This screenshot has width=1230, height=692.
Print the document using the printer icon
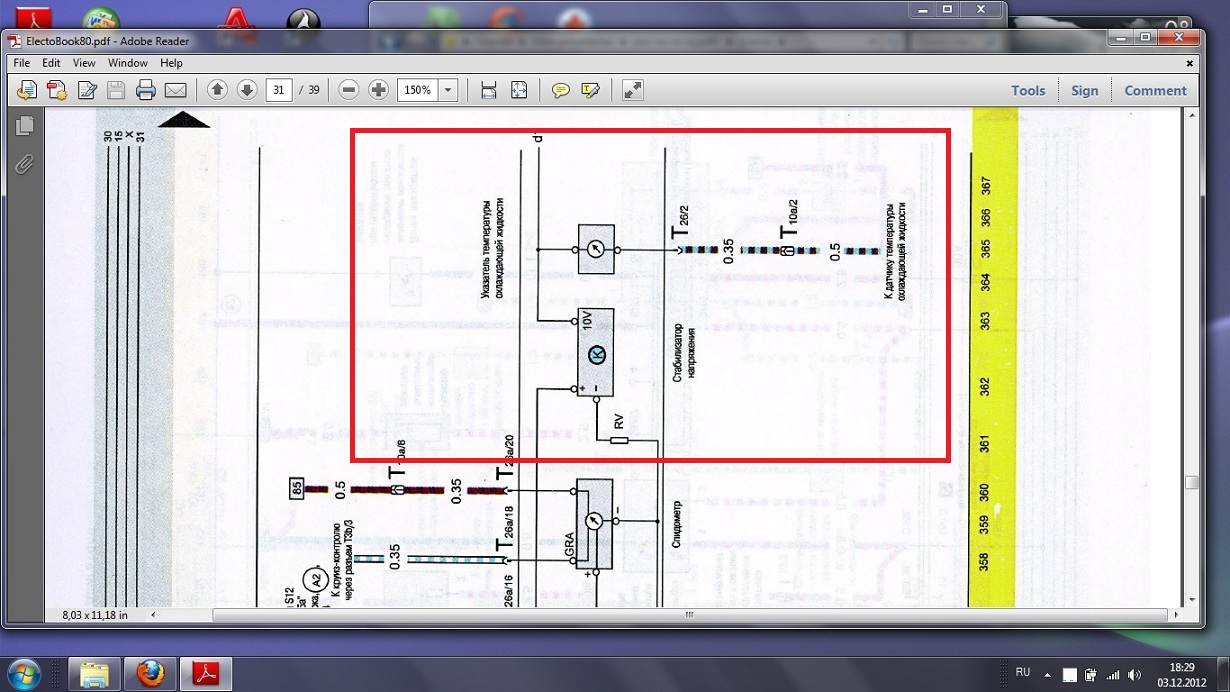coord(146,90)
